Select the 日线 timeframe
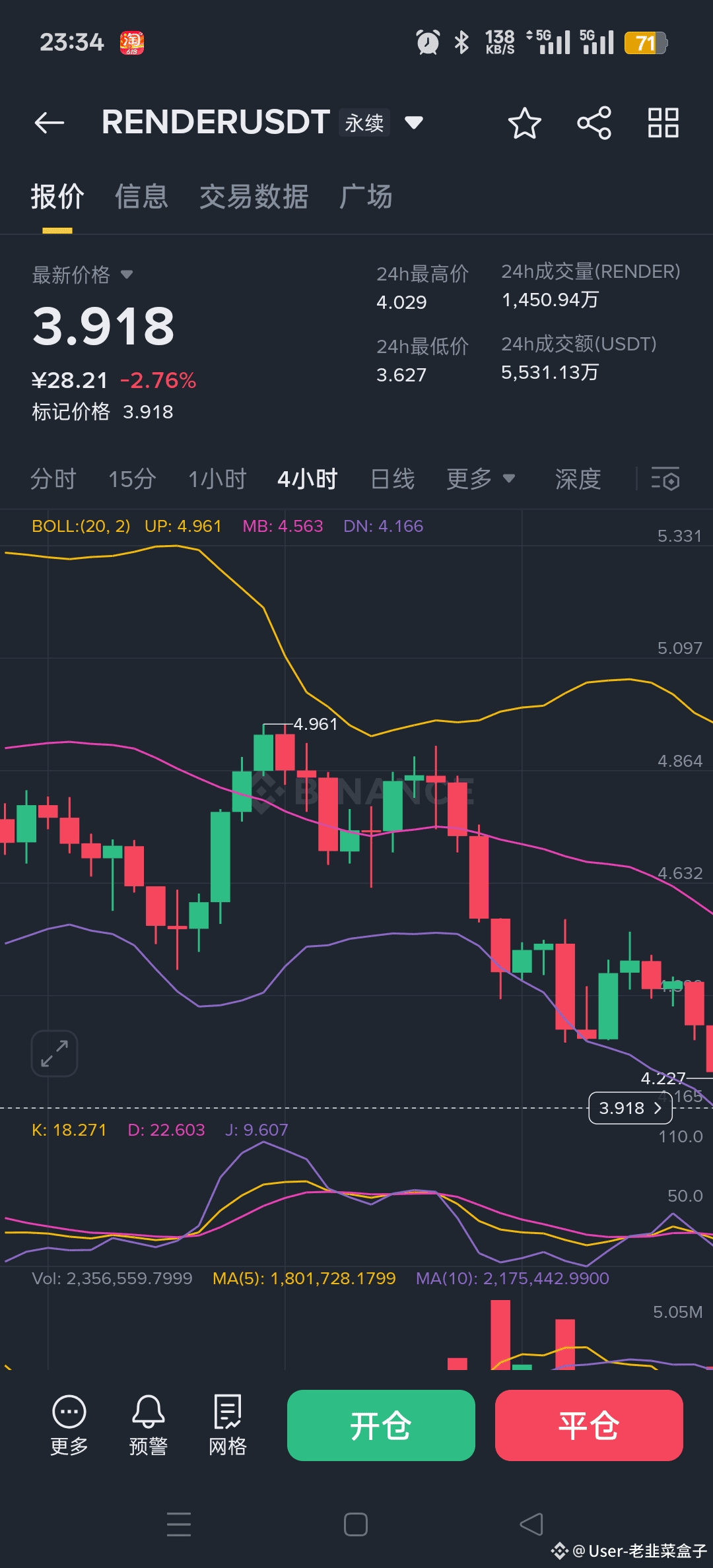 point(393,479)
